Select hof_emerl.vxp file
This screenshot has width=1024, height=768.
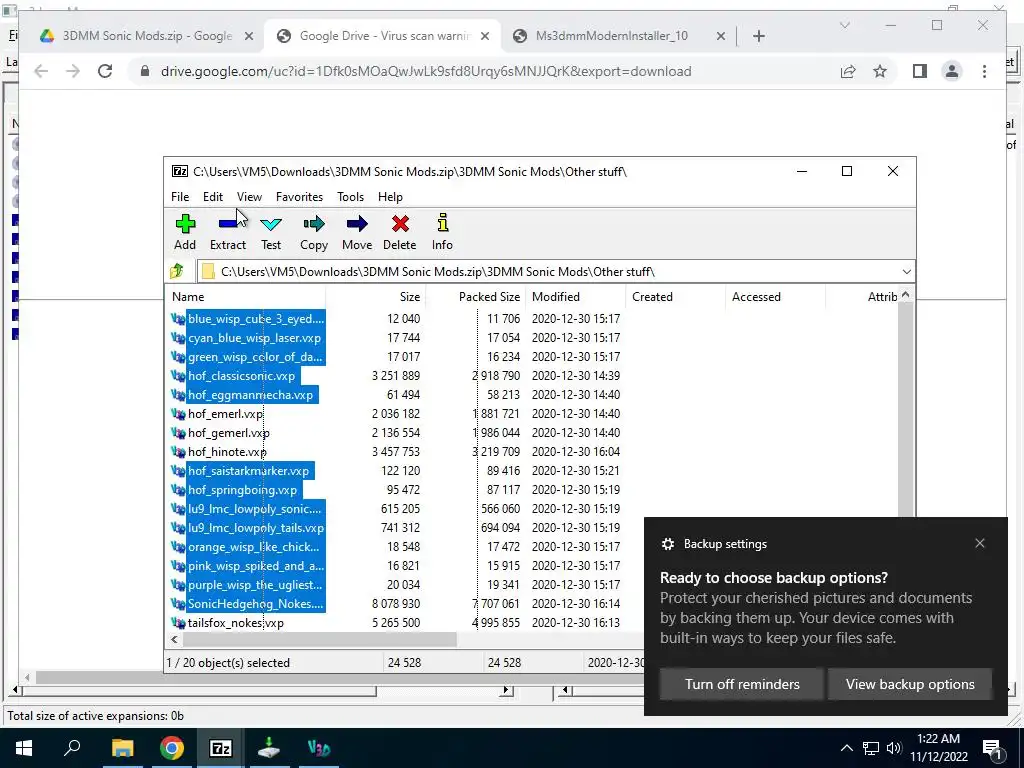click(225, 413)
